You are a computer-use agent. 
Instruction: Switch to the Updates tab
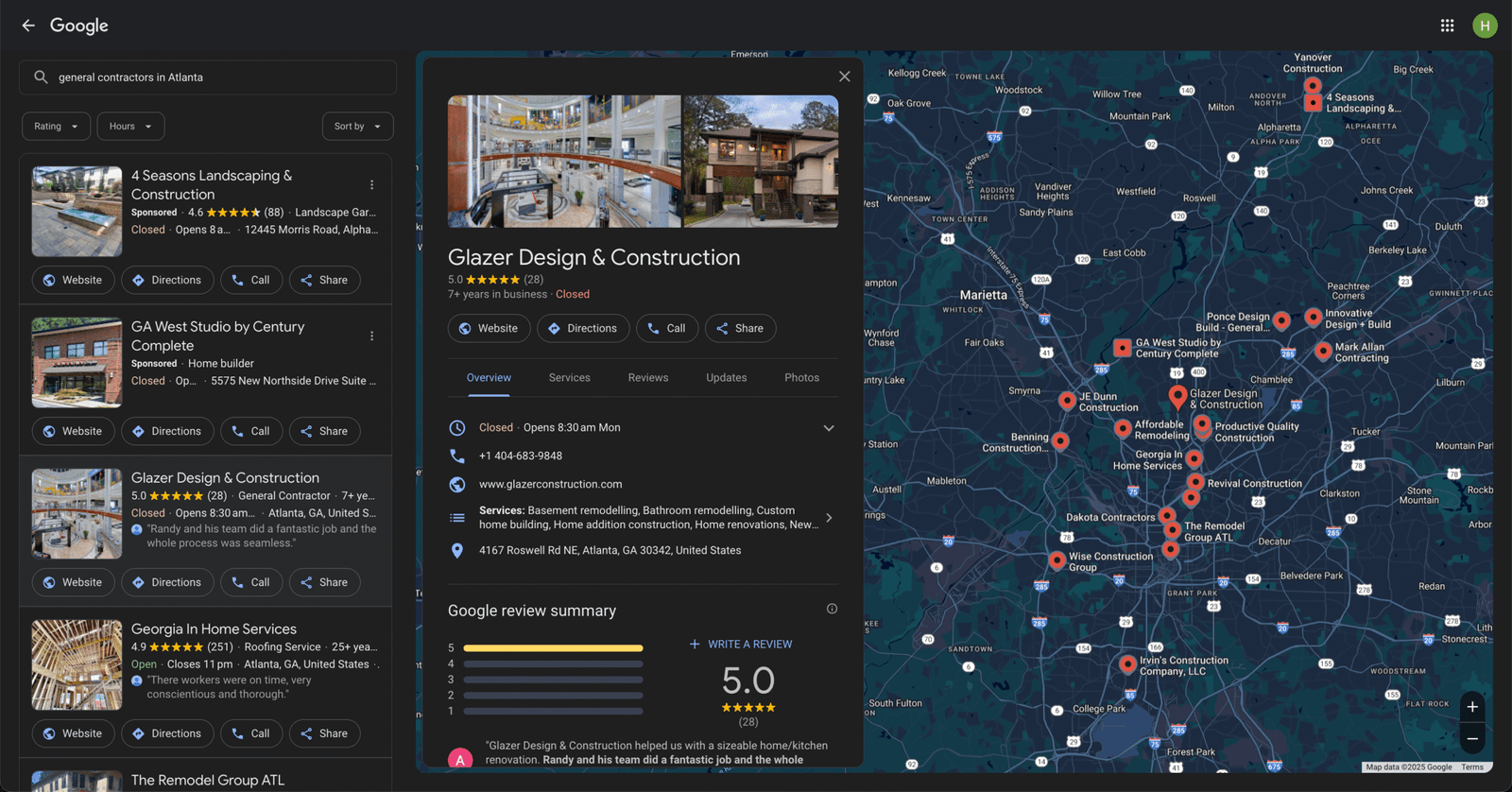point(727,378)
